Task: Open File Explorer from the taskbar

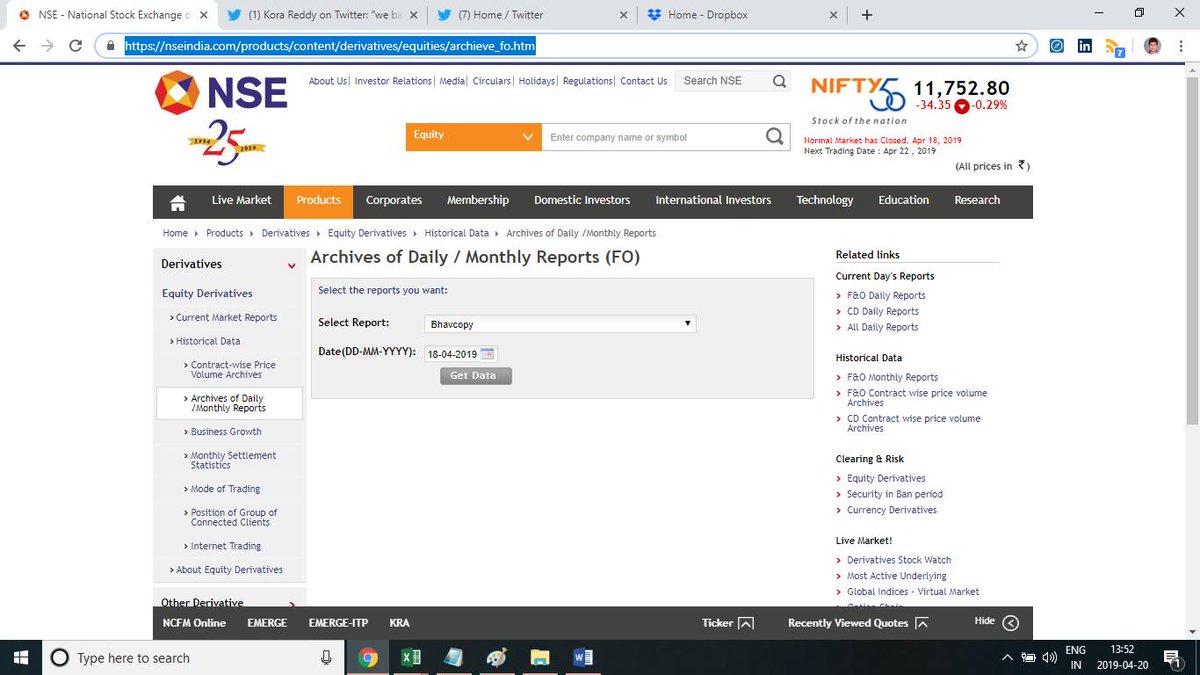Action: (540, 658)
